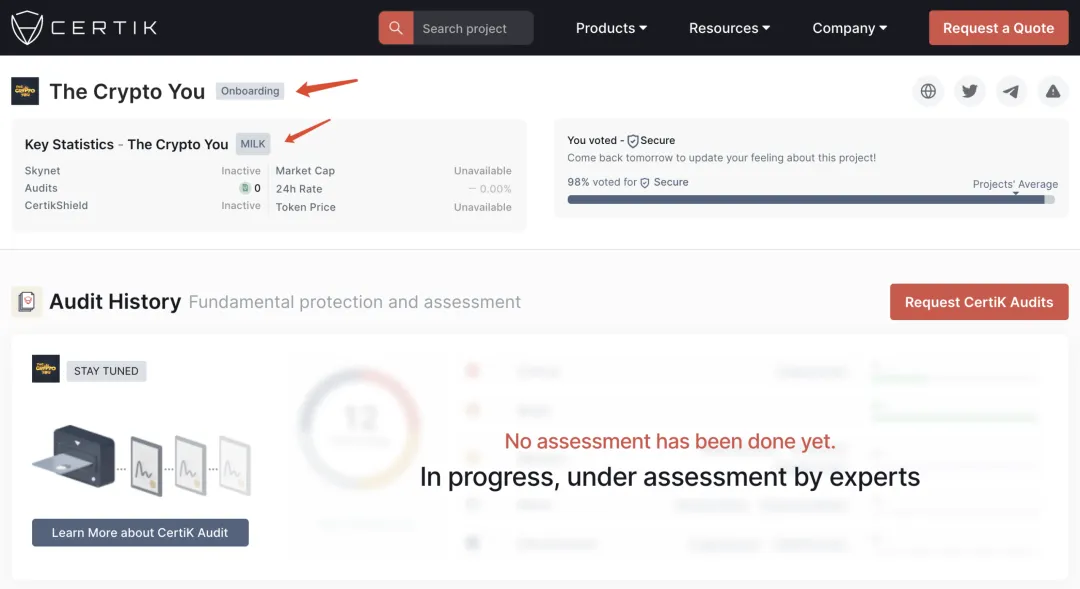Open the Telegram paper plane icon
The height and width of the screenshot is (589, 1080).
tap(1011, 91)
